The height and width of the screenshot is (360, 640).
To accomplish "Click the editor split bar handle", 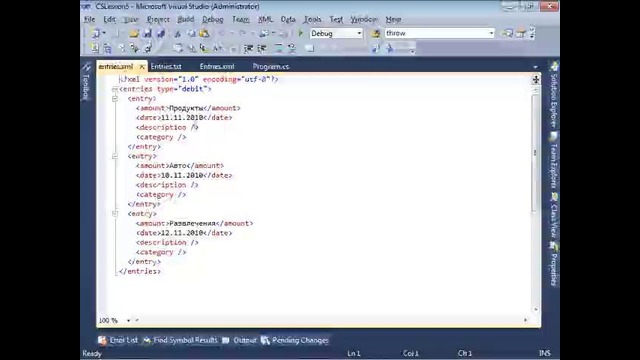I will tap(536, 80).
